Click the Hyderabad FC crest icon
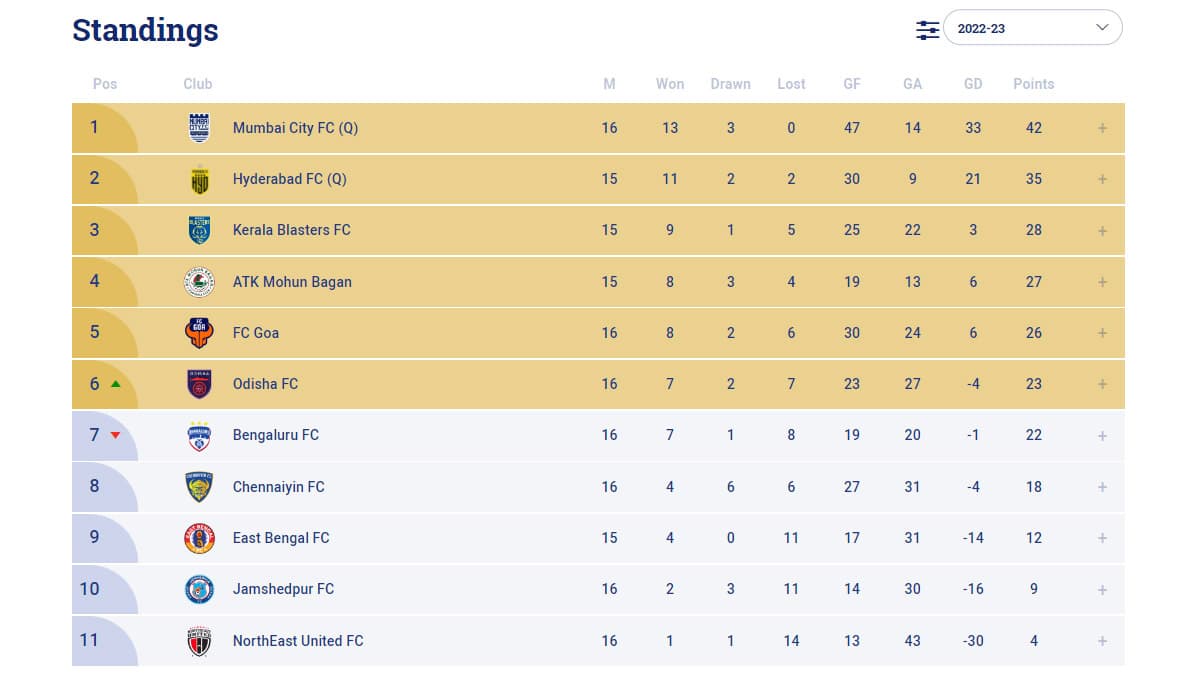Viewport: 1200px width, 675px height. click(x=200, y=179)
